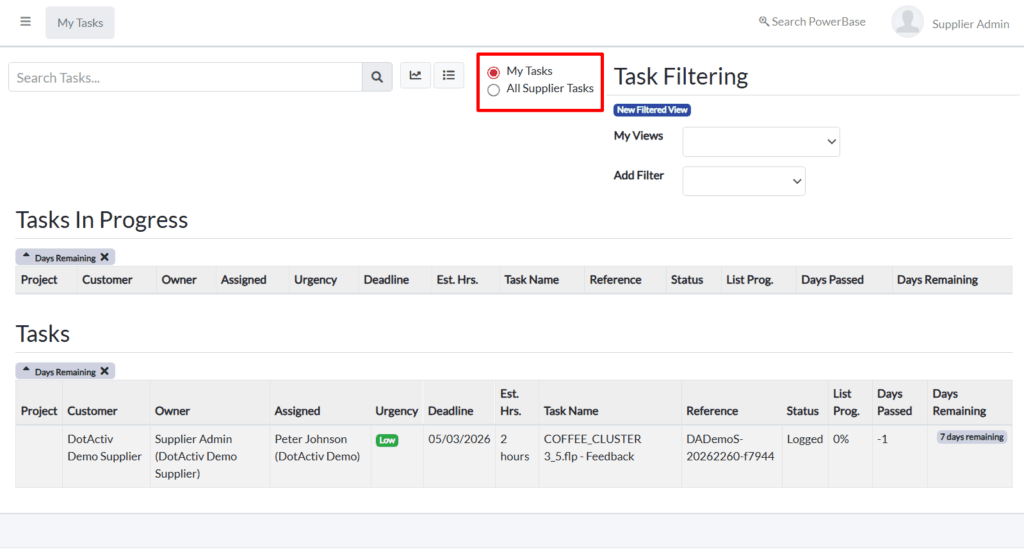
Task: Remove Days Remaining sort tag in Tasks section
Action: pos(104,371)
